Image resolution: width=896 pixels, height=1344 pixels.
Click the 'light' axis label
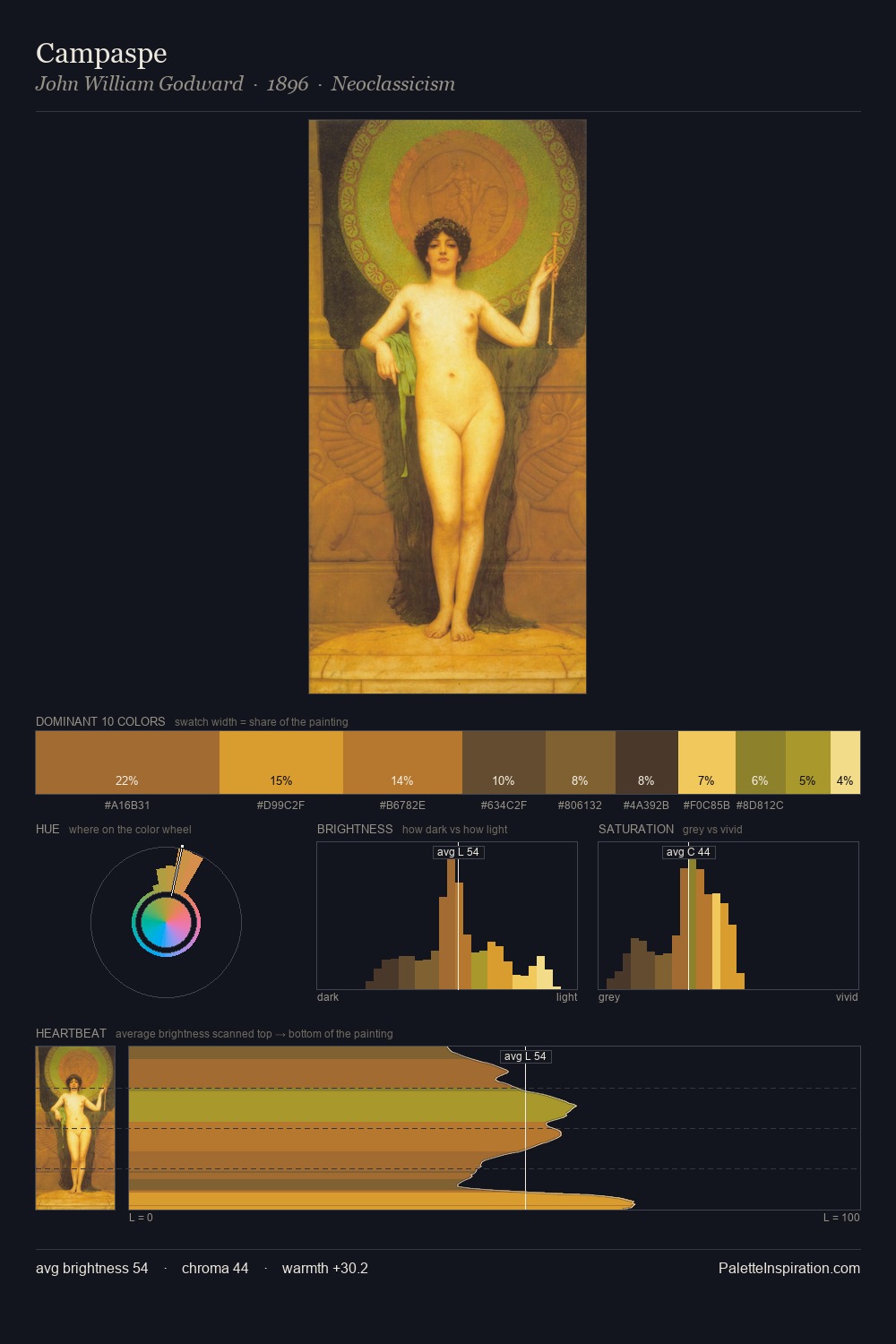click(566, 997)
